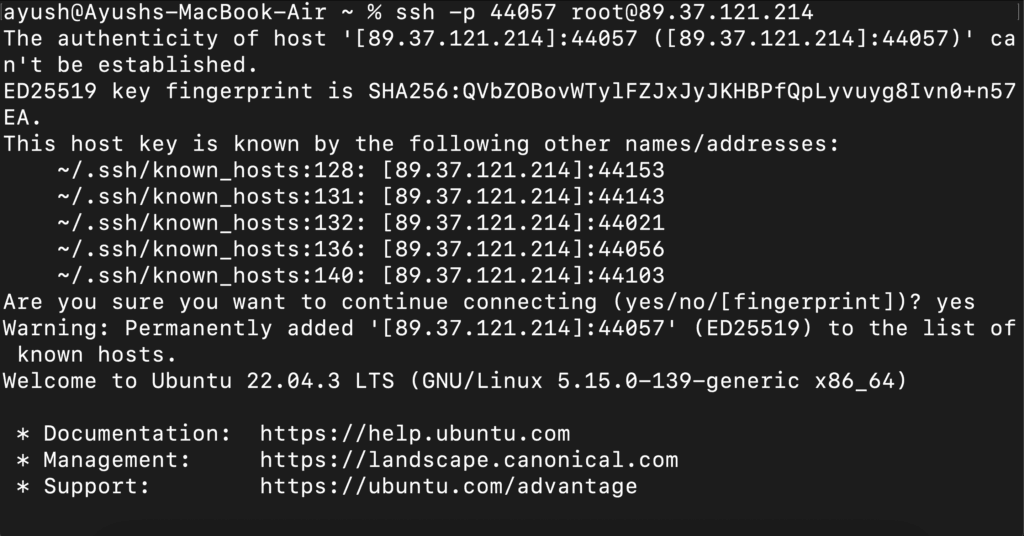
Task: Click the known_hosts:128 entry line
Action: (360, 171)
